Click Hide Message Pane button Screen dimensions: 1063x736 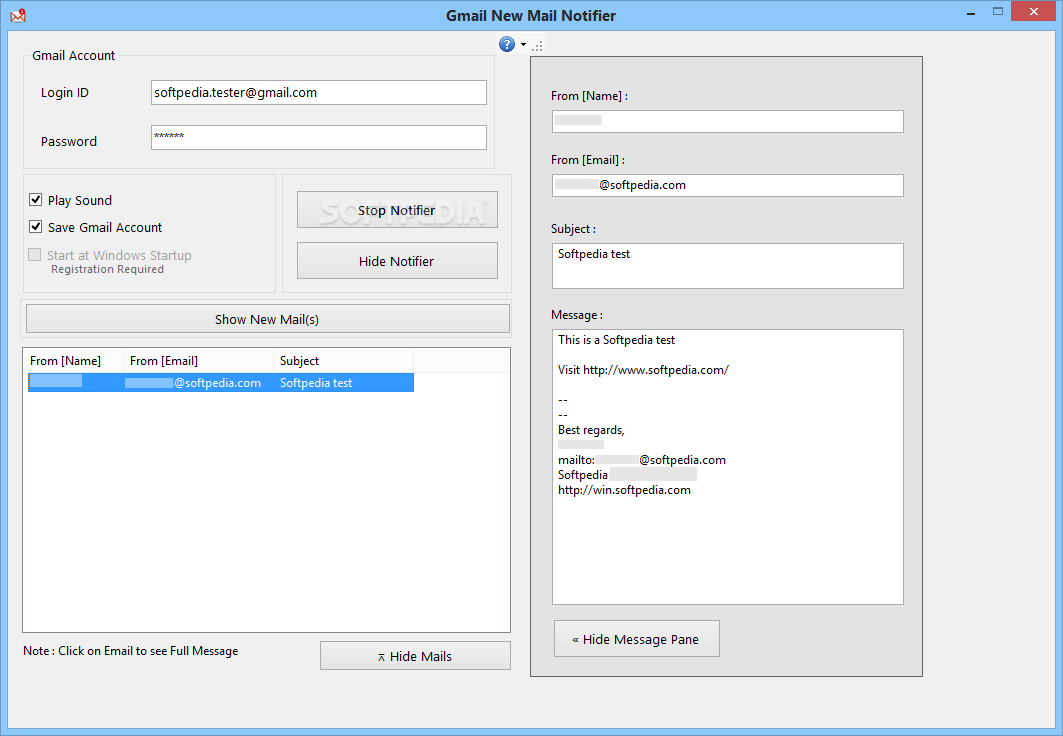click(637, 639)
